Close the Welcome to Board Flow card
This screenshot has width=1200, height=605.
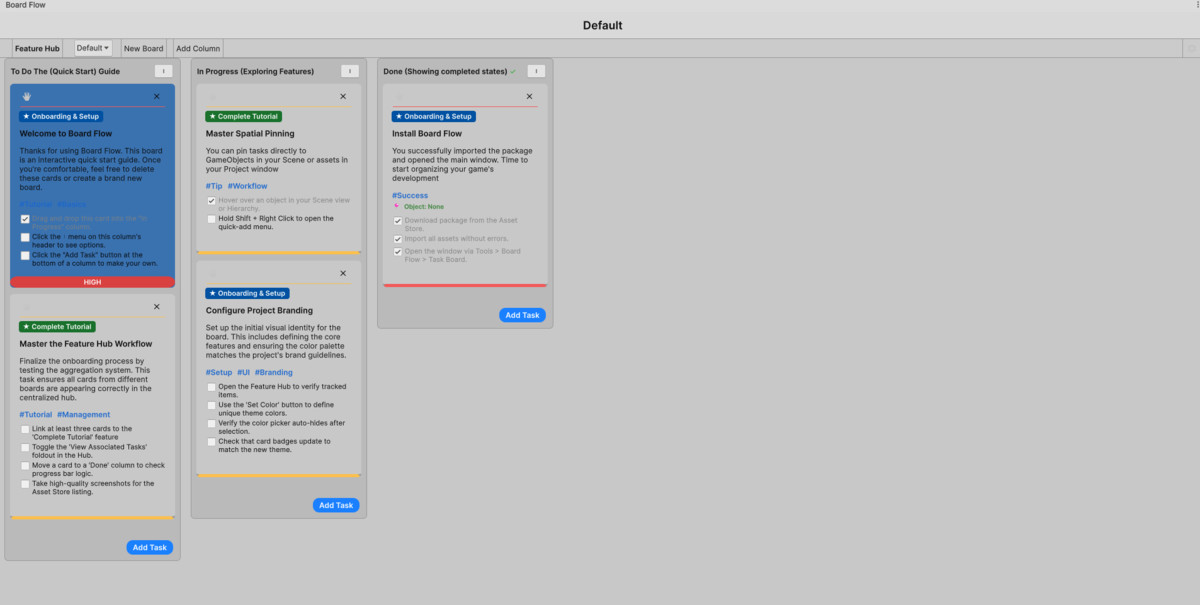(157, 97)
